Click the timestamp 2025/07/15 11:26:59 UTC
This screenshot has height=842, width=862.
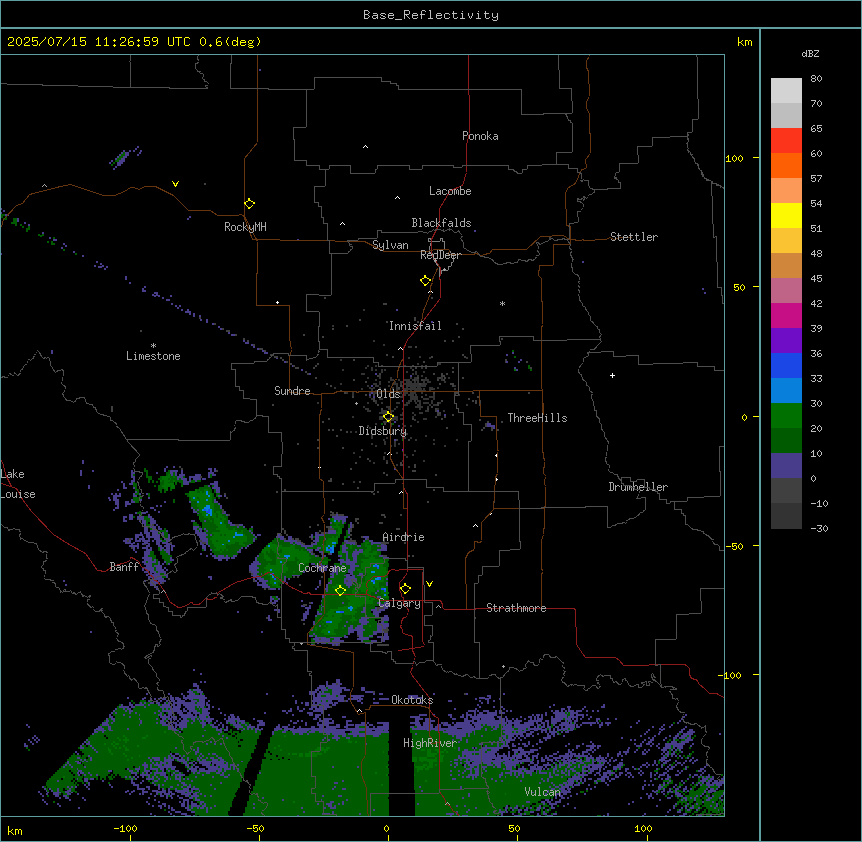click(99, 42)
